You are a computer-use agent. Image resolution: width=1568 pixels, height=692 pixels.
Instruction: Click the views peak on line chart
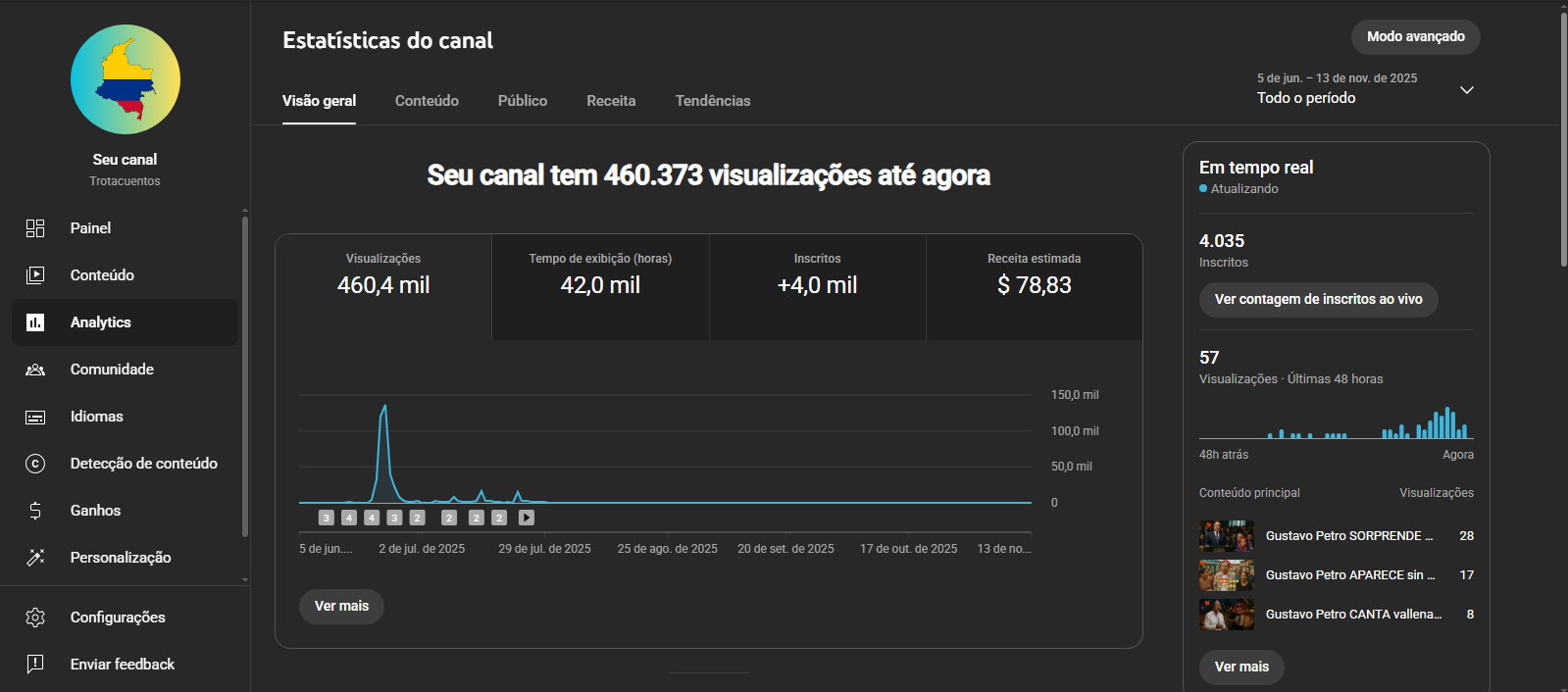click(x=384, y=406)
